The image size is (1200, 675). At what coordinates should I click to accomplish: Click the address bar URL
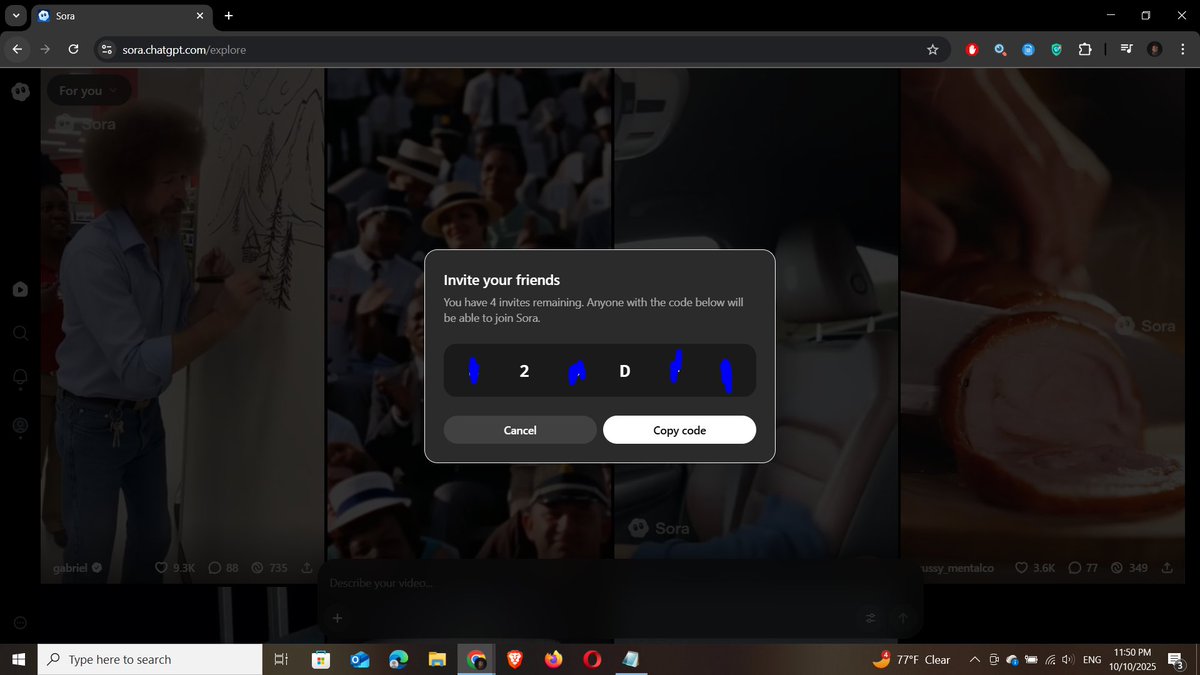point(184,49)
